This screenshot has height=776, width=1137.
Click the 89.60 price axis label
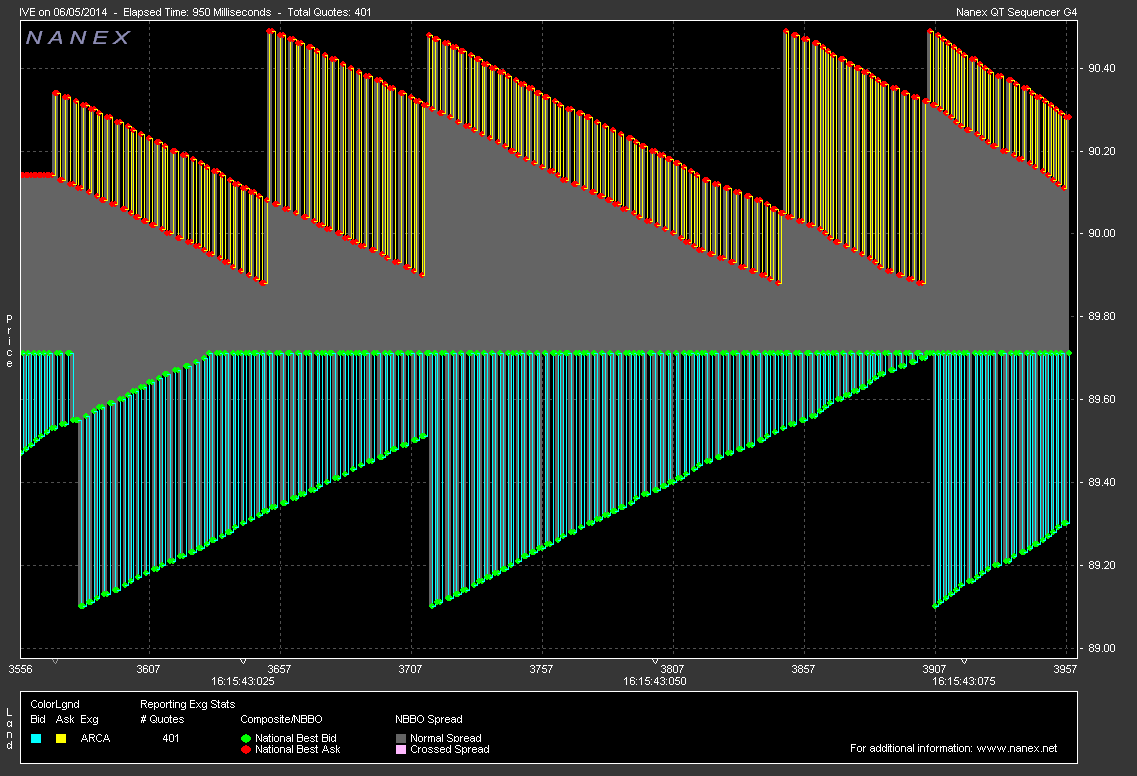click(x=1101, y=399)
